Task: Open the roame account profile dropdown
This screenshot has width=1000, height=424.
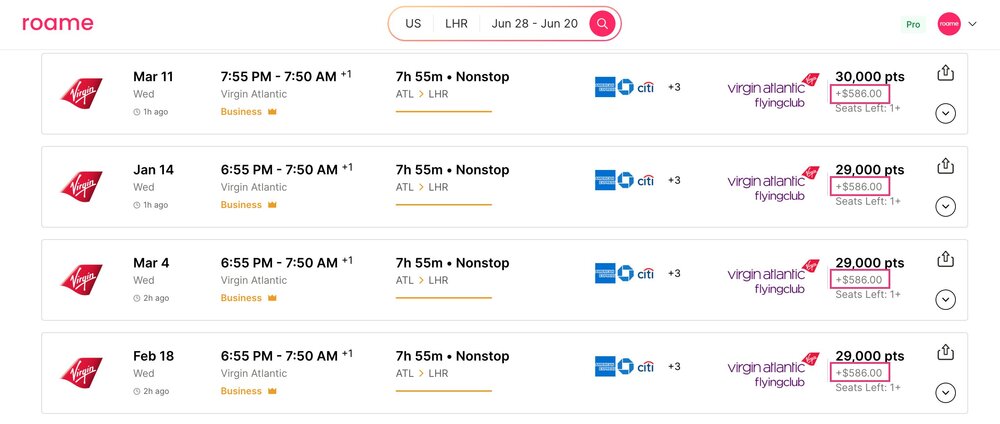Action: 957,23
